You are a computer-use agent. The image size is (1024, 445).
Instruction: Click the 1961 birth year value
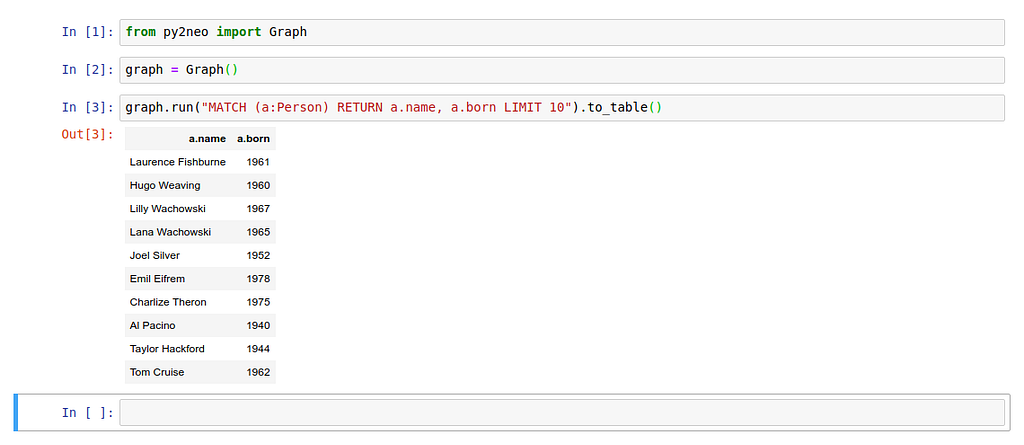coord(258,162)
